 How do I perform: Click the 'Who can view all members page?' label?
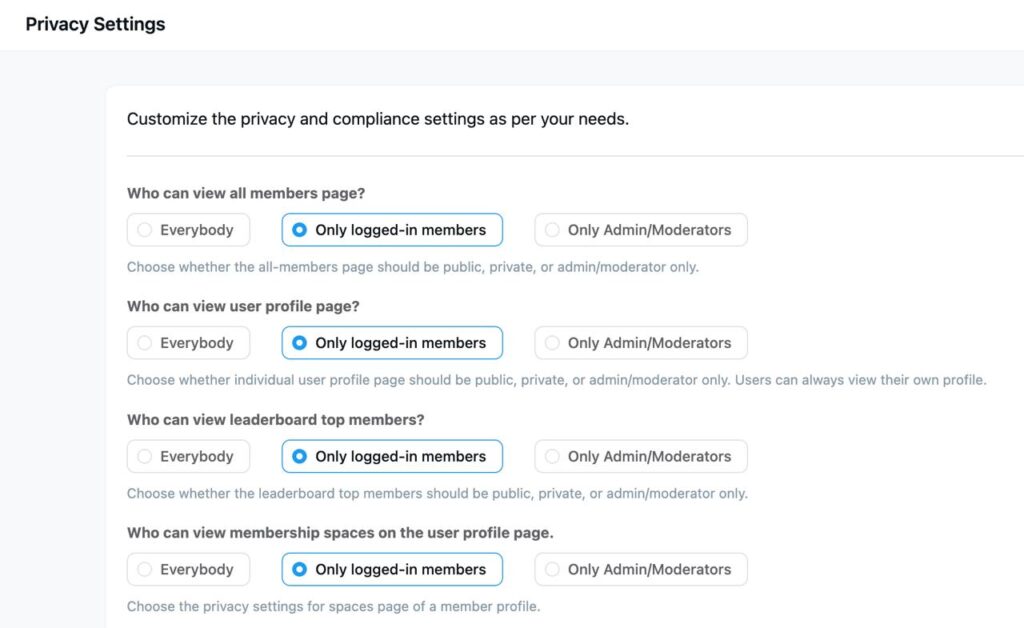point(246,193)
